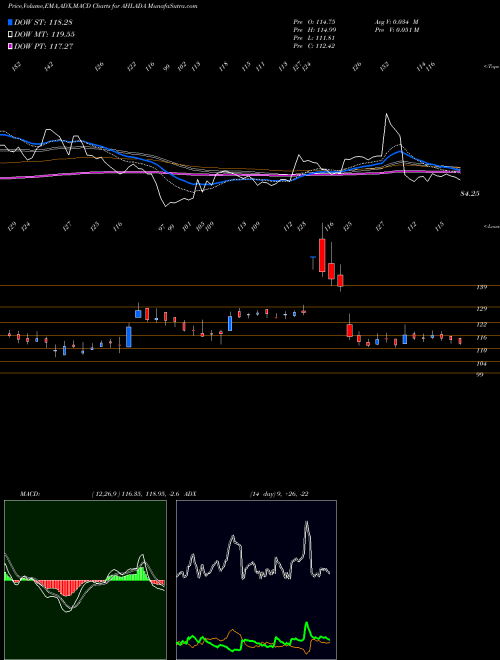The width and height of the screenshot is (500, 660).
Task: Click the 'ADX' indicator heading
Action: (191, 494)
